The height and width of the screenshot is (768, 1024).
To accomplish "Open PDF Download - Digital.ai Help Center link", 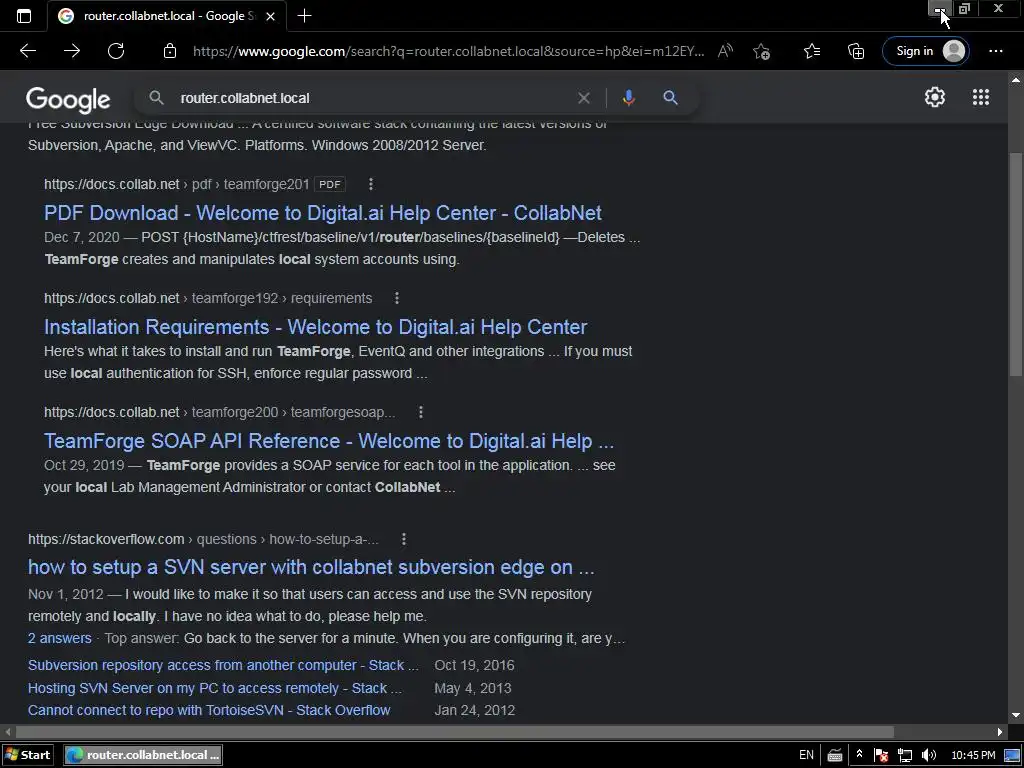I will click(x=323, y=213).
